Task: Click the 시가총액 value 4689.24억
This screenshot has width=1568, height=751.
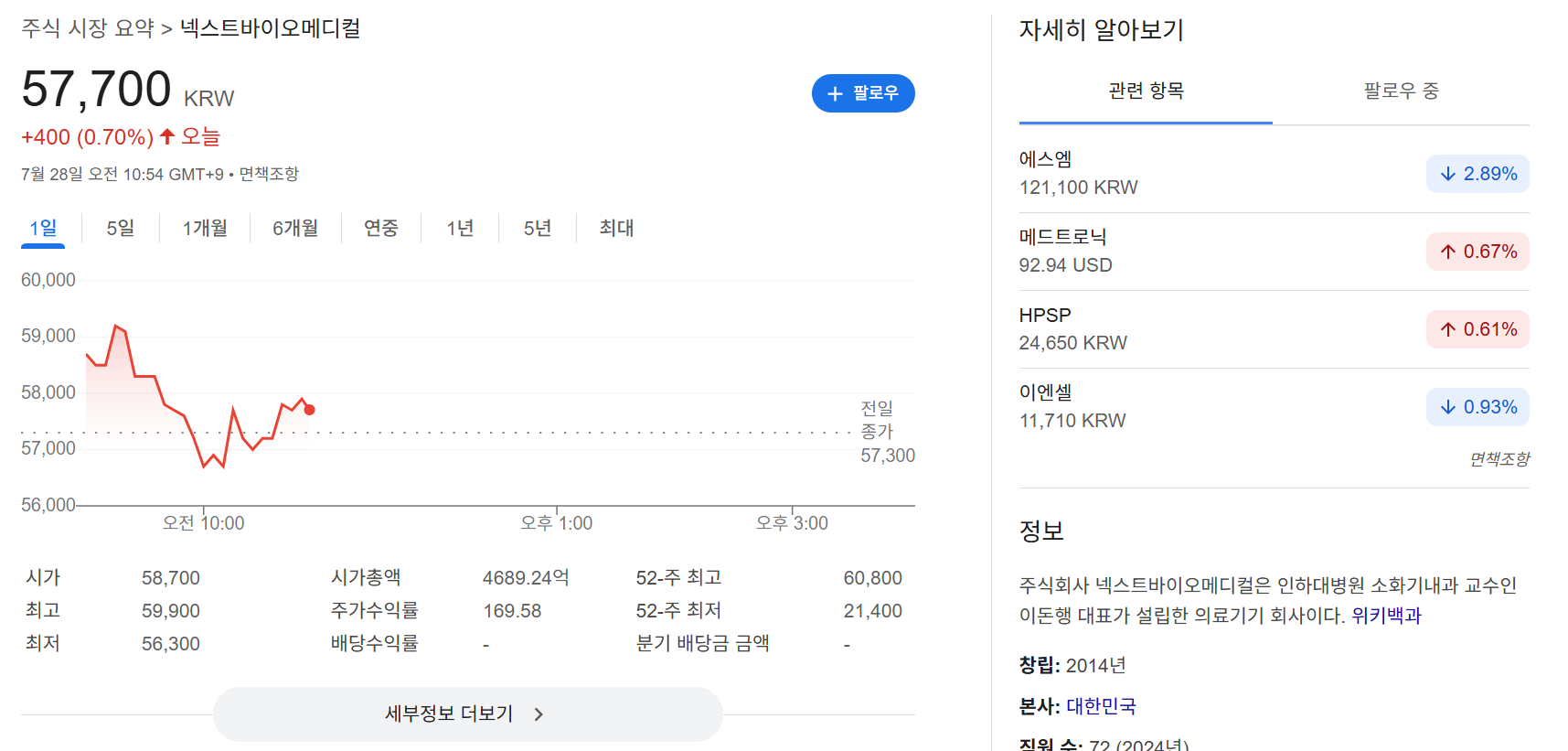Action: click(x=526, y=578)
